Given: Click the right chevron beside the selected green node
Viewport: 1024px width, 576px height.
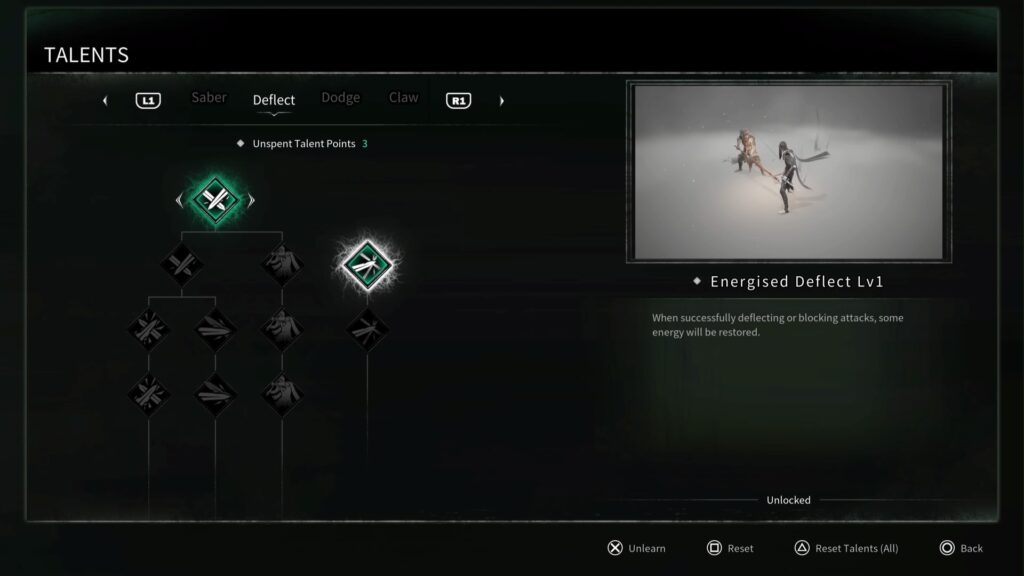Looking at the screenshot, I should click(x=251, y=200).
